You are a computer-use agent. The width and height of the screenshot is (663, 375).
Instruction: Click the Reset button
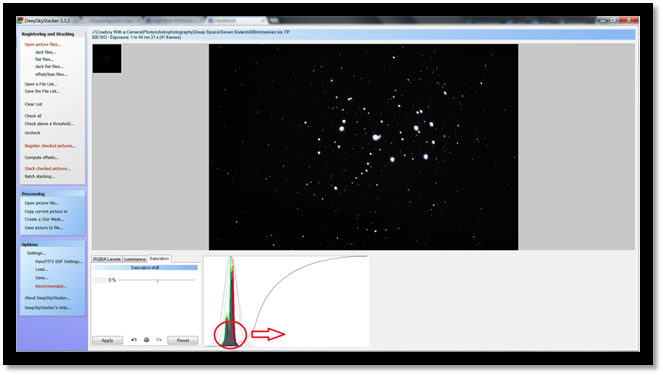(183, 340)
